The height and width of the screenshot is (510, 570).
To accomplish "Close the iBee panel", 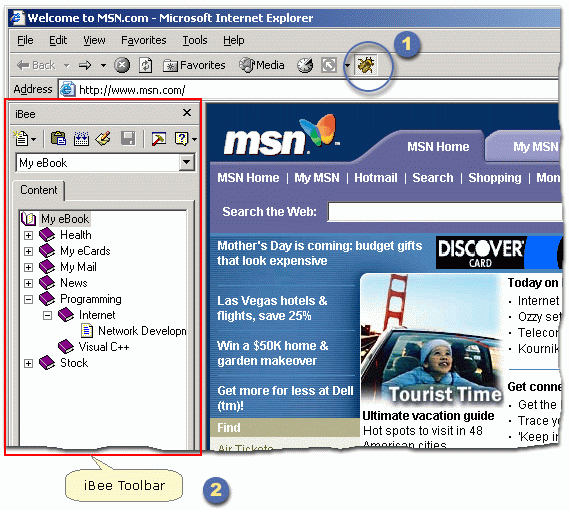I will click(x=187, y=113).
